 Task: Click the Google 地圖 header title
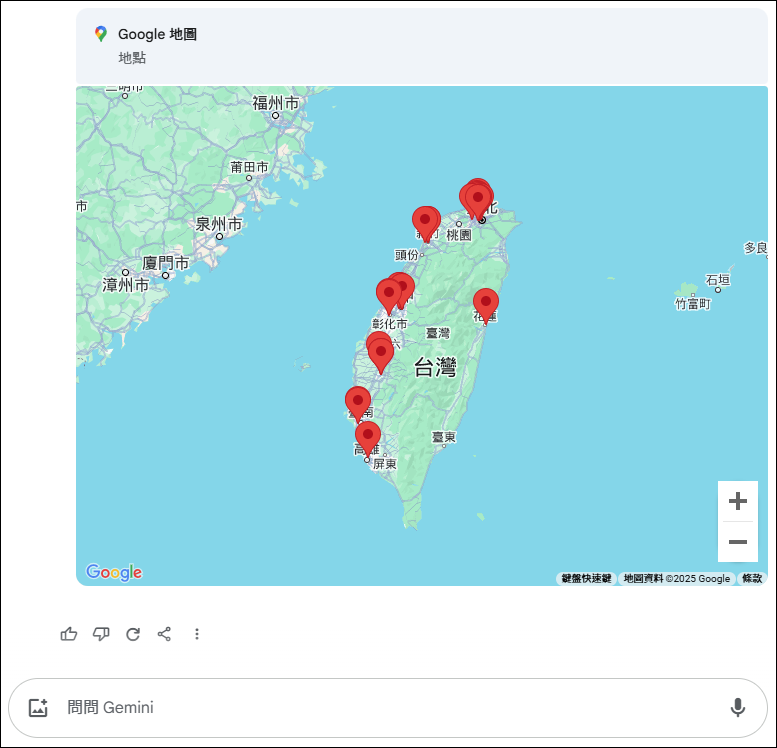[x=157, y=34]
